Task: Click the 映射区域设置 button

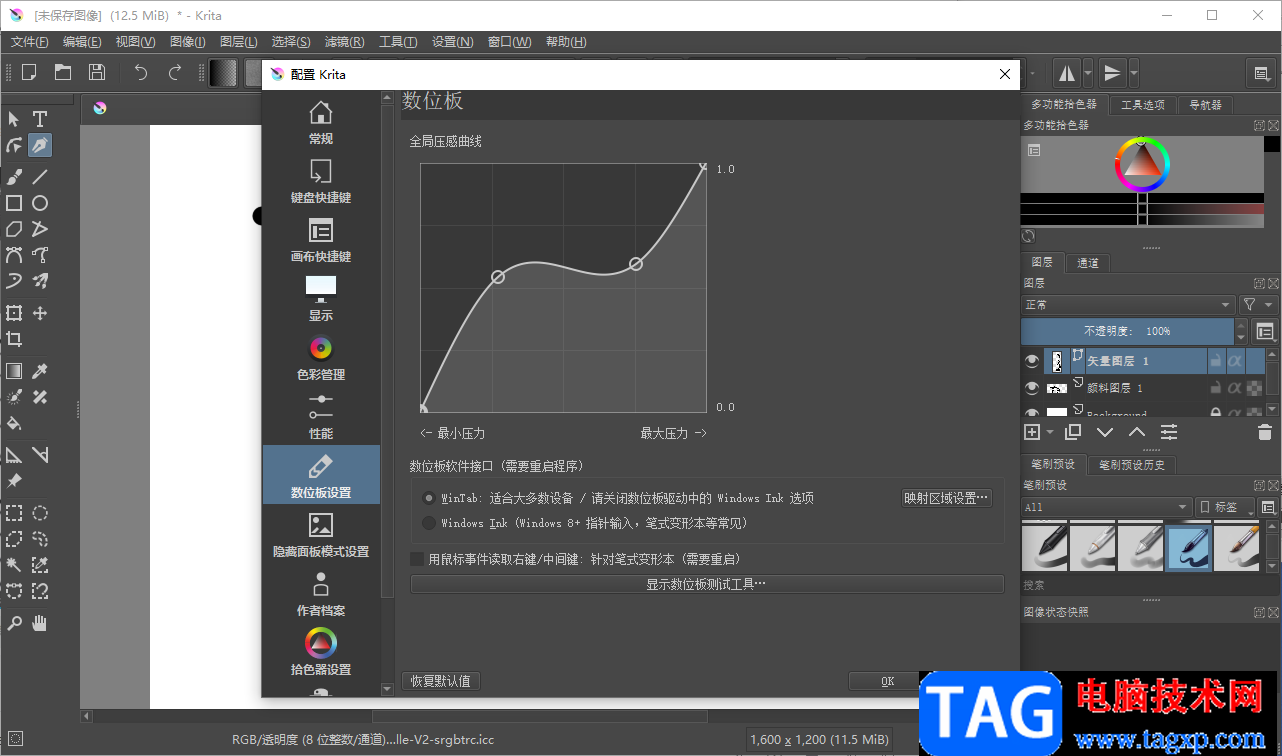Action: click(x=946, y=498)
